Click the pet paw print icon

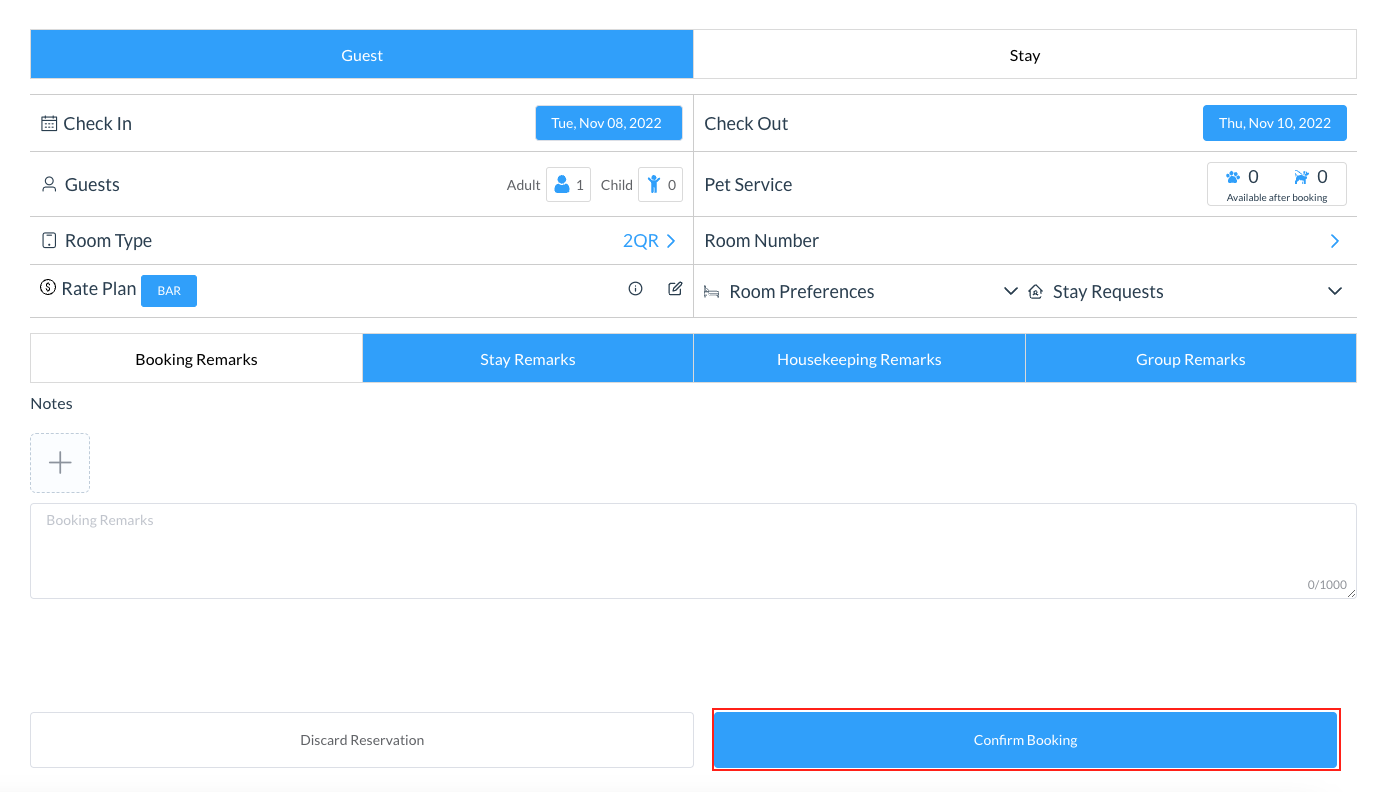tap(1233, 177)
